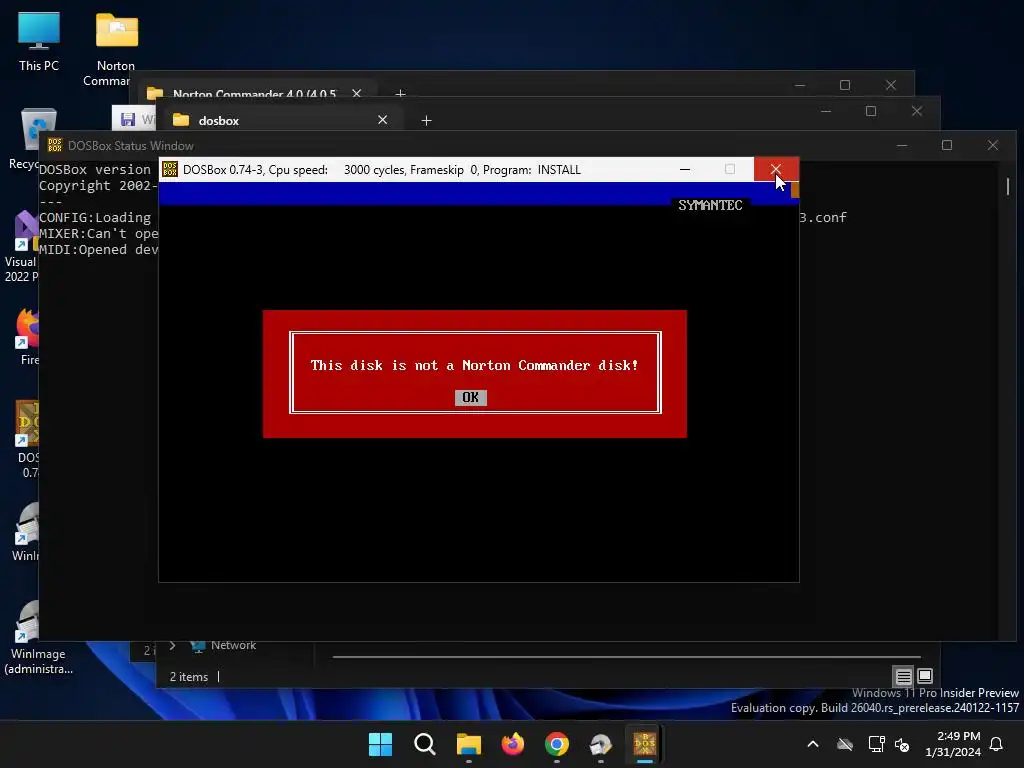The width and height of the screenshot is (1024, 768).
Task: Click the DOSBox Status Window title icon
Action: tap(55, 145)
